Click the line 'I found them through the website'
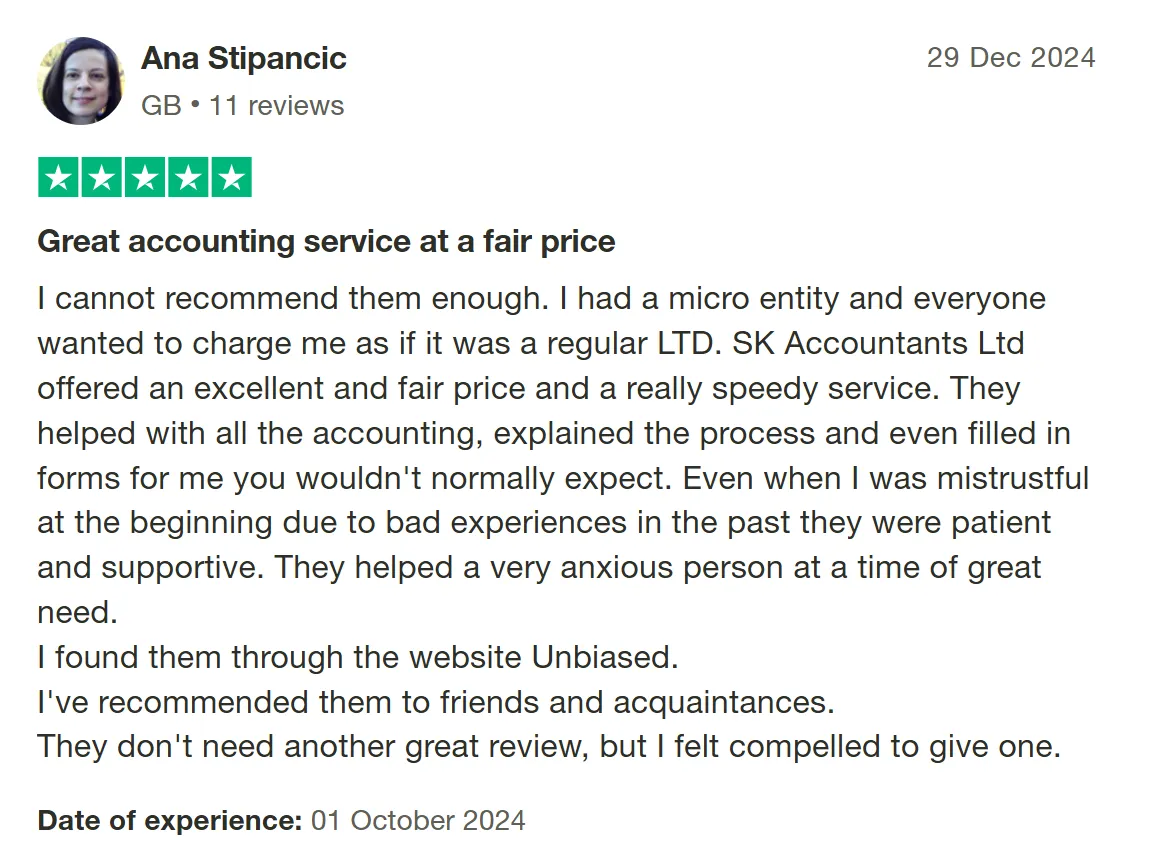 [x=280, y=657]
